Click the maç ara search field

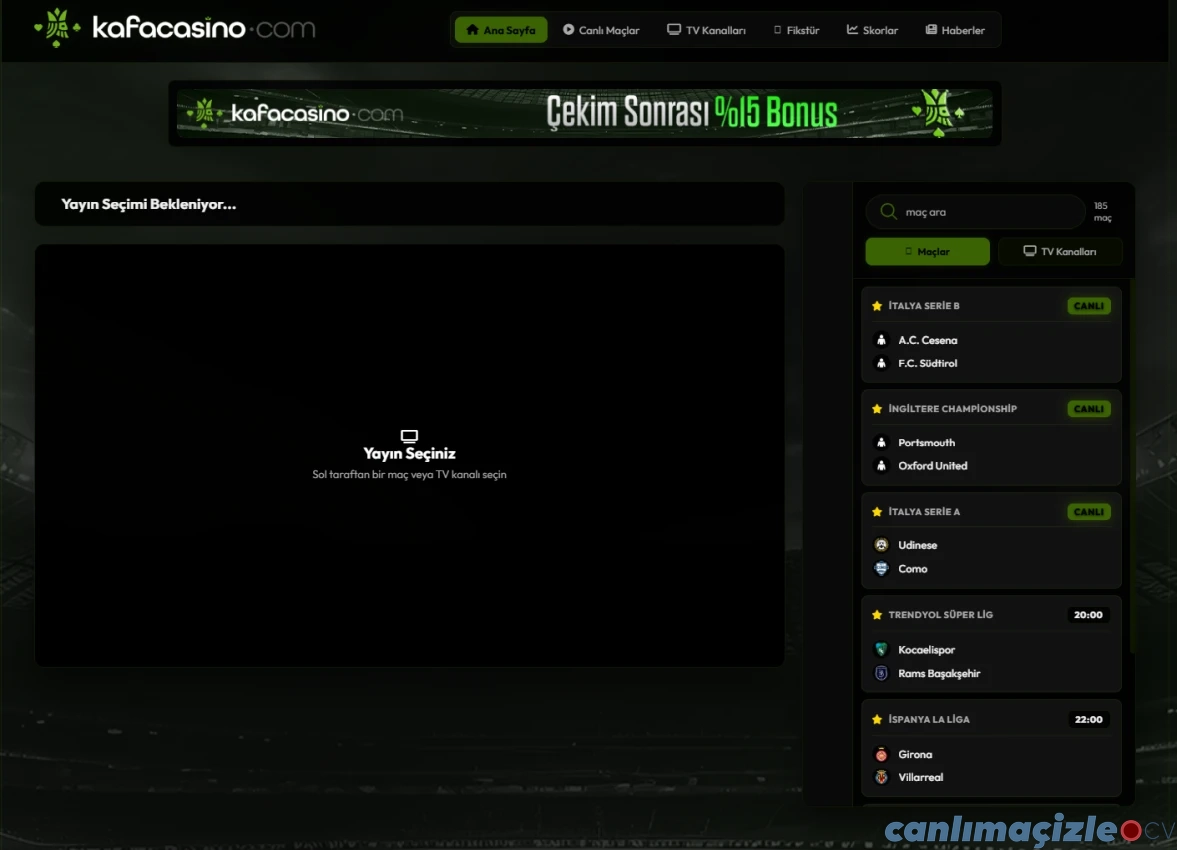point(975,212)
